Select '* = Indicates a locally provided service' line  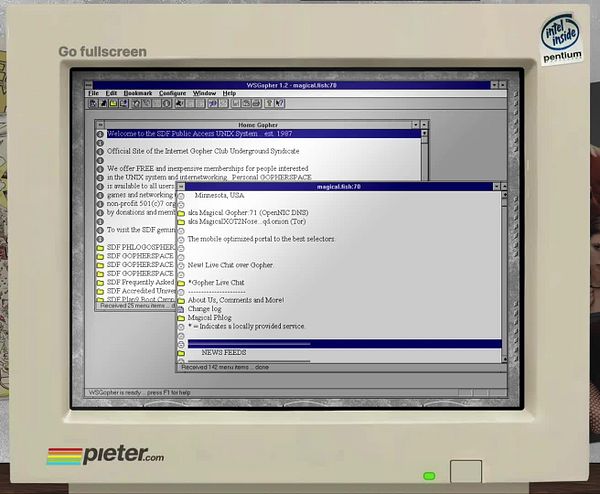[x=246, y=326]
